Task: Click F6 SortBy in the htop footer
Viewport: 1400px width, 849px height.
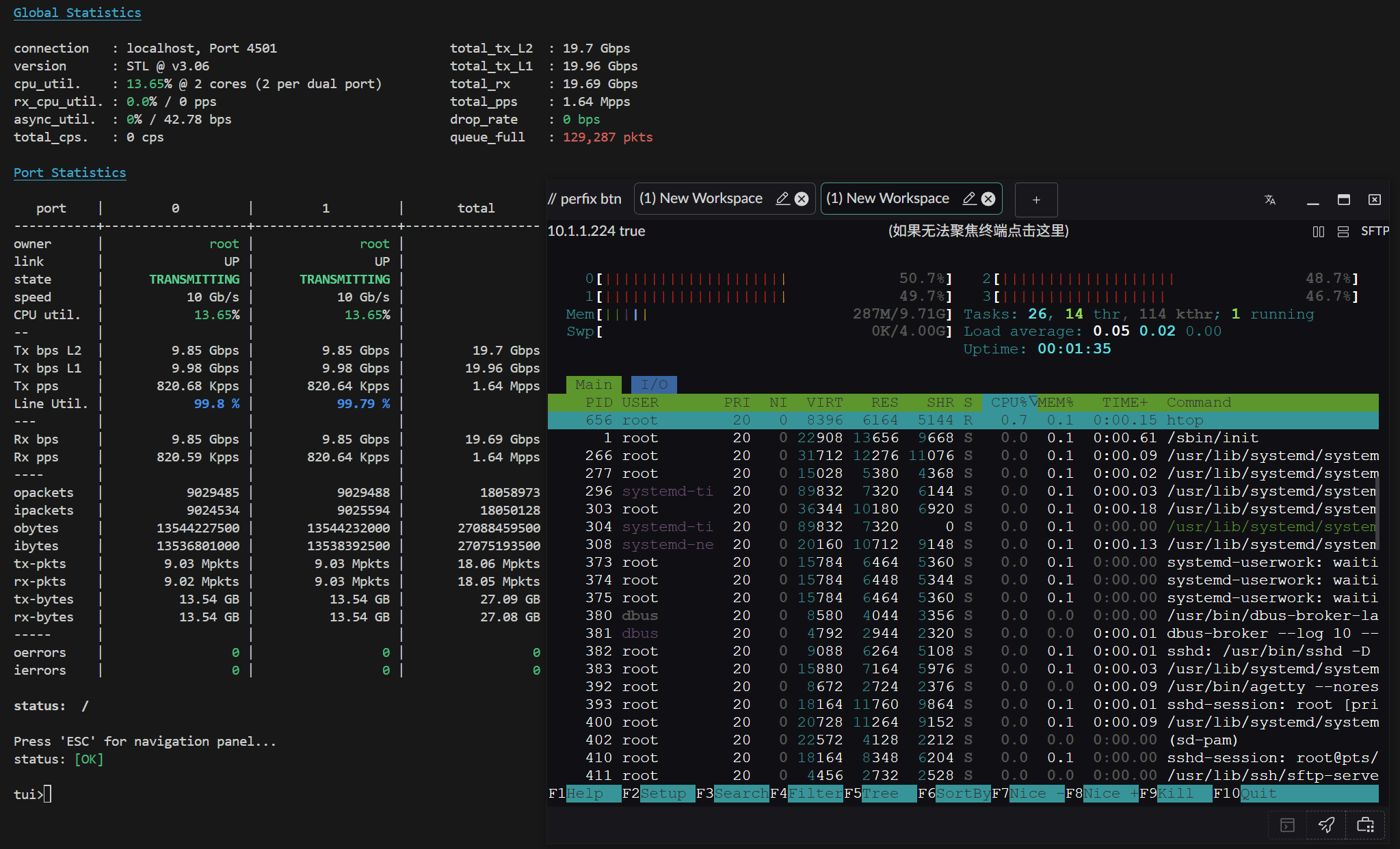Action: [954, 794]
